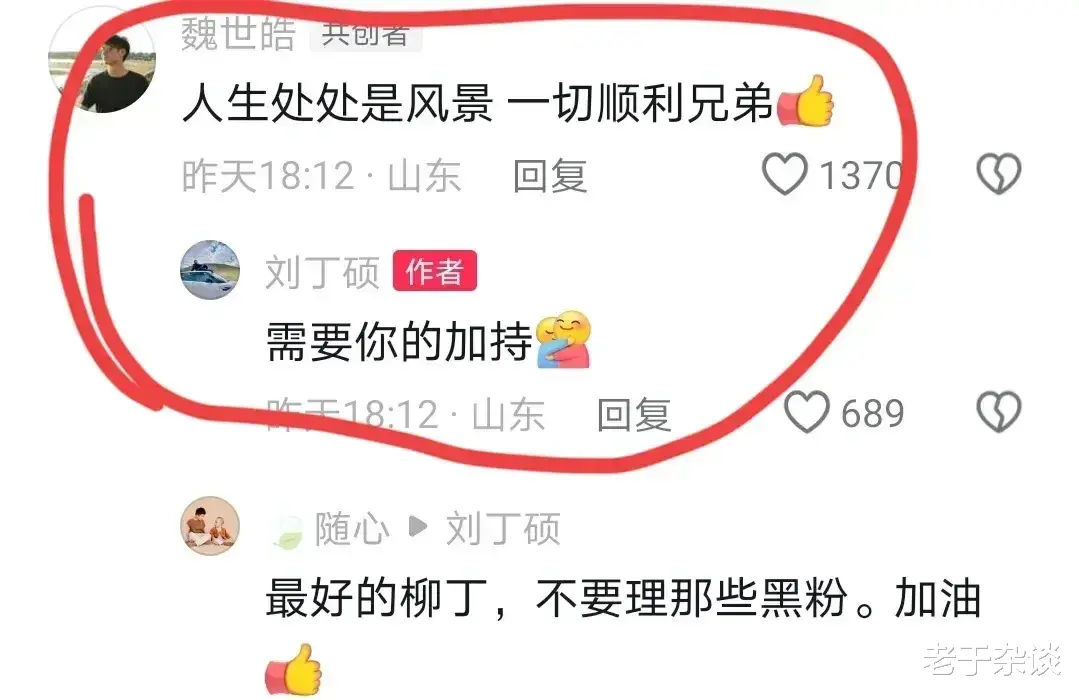Tap hugging emoji after 需要你的加持

(x=563, y=340)
